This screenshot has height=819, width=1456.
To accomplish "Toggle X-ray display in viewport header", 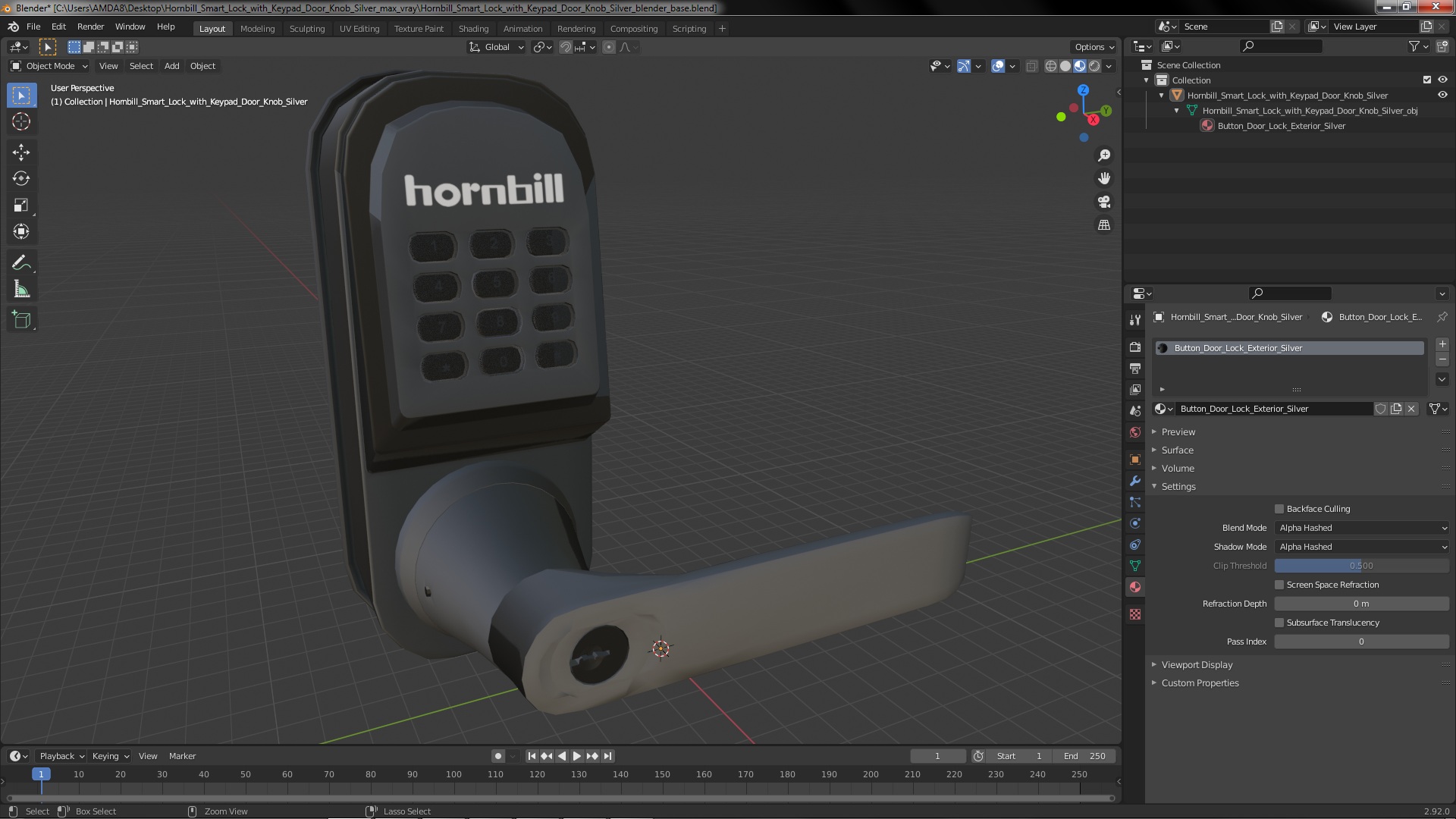I will point(1031,66).
